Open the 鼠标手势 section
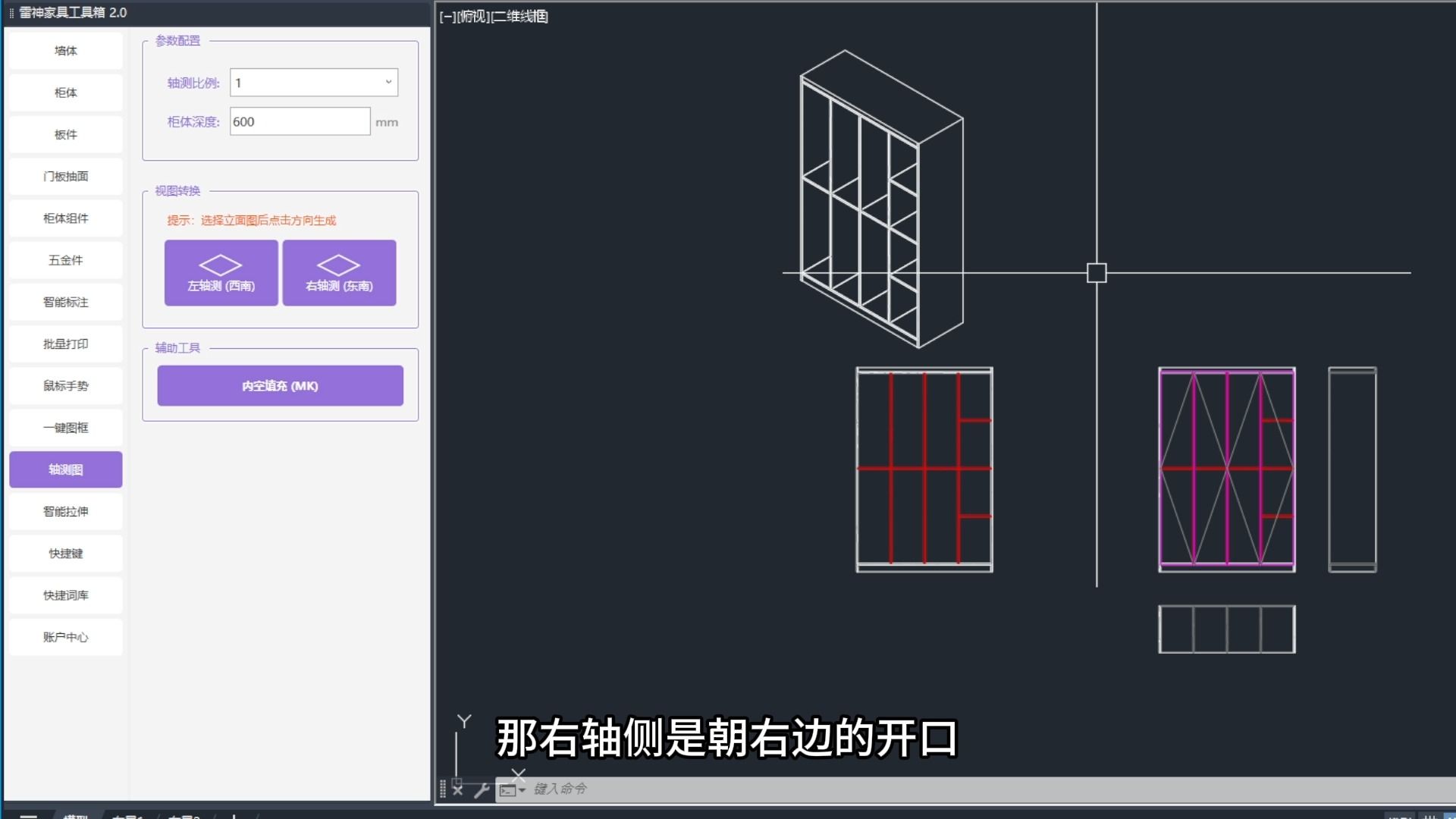Image resolution: width=1456 pixels, height=819 pixels. pos(66,386)
